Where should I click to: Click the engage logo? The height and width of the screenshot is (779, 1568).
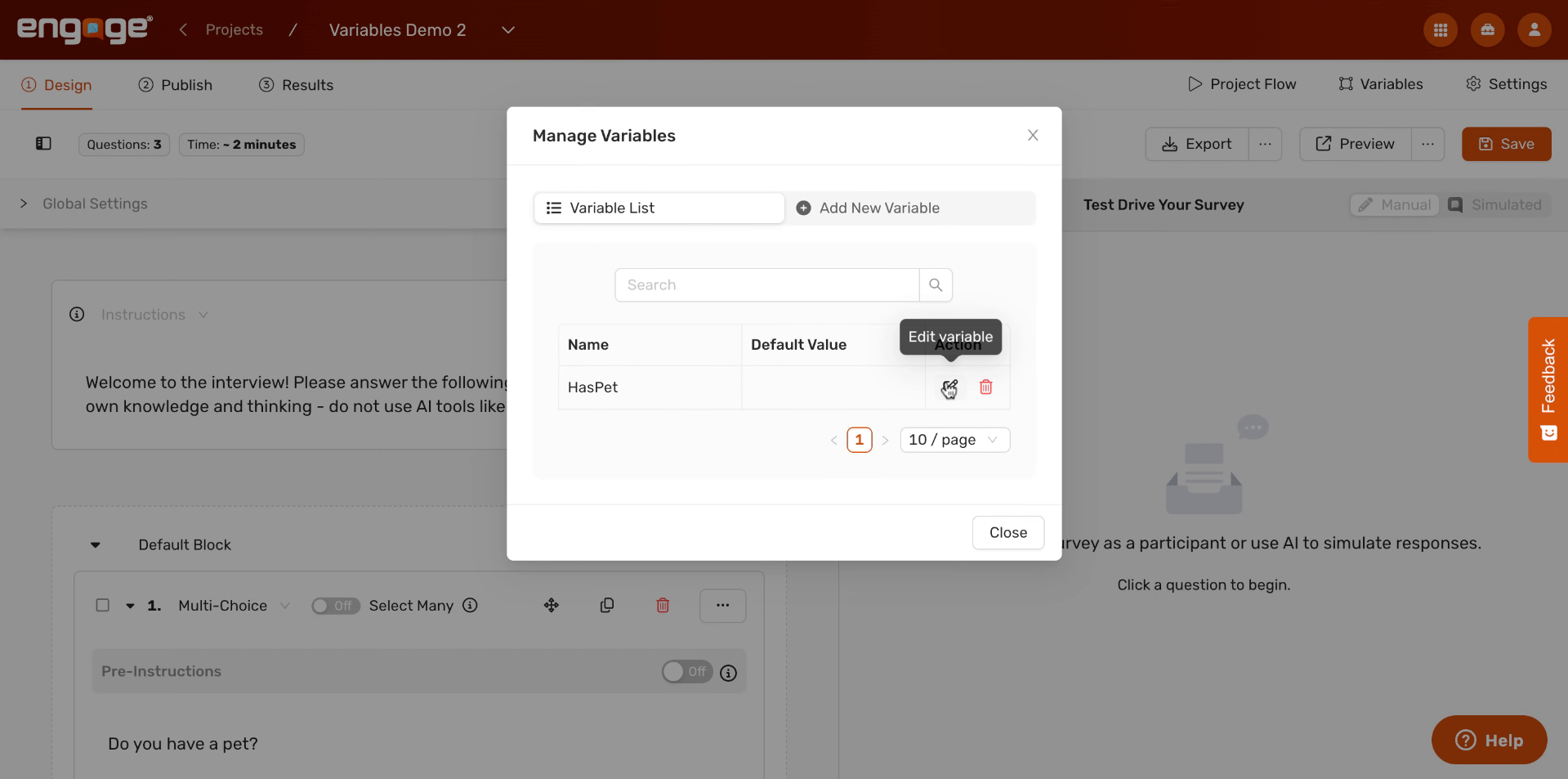(85, 29)
